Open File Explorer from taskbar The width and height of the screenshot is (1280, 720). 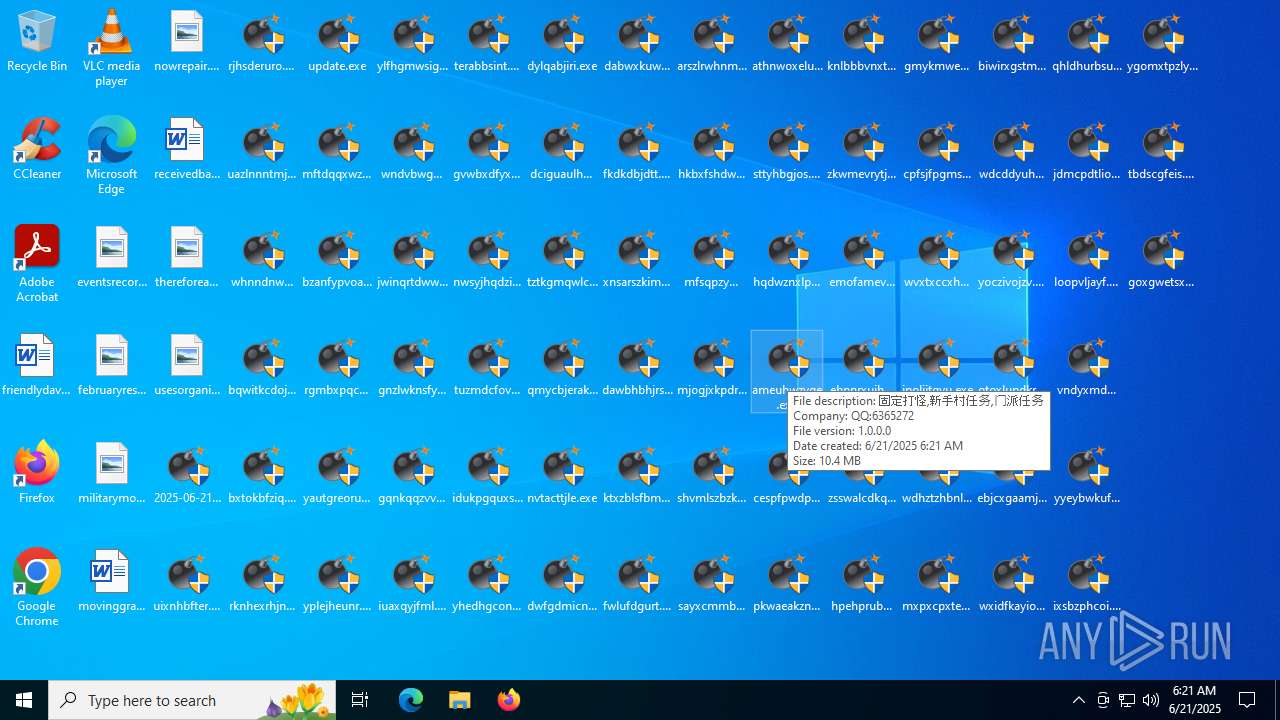point(460,700)
